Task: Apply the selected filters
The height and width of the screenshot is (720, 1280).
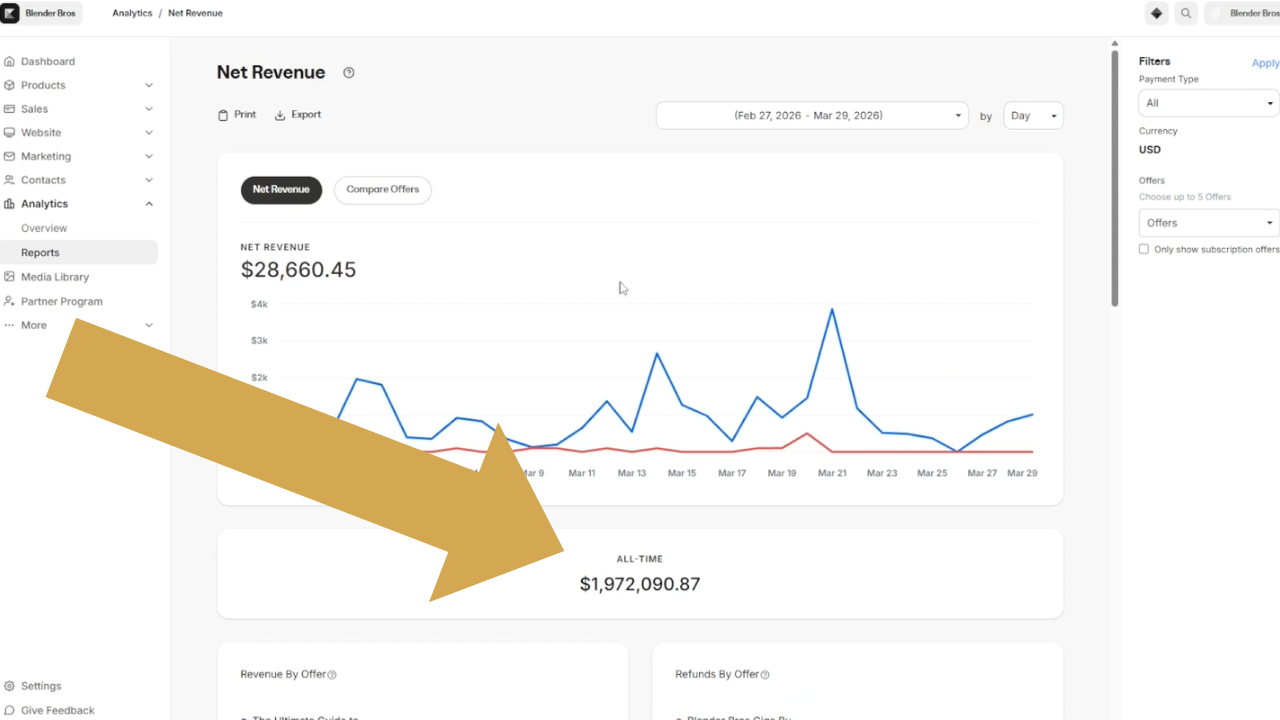Action: click(x=1265, y=63)
